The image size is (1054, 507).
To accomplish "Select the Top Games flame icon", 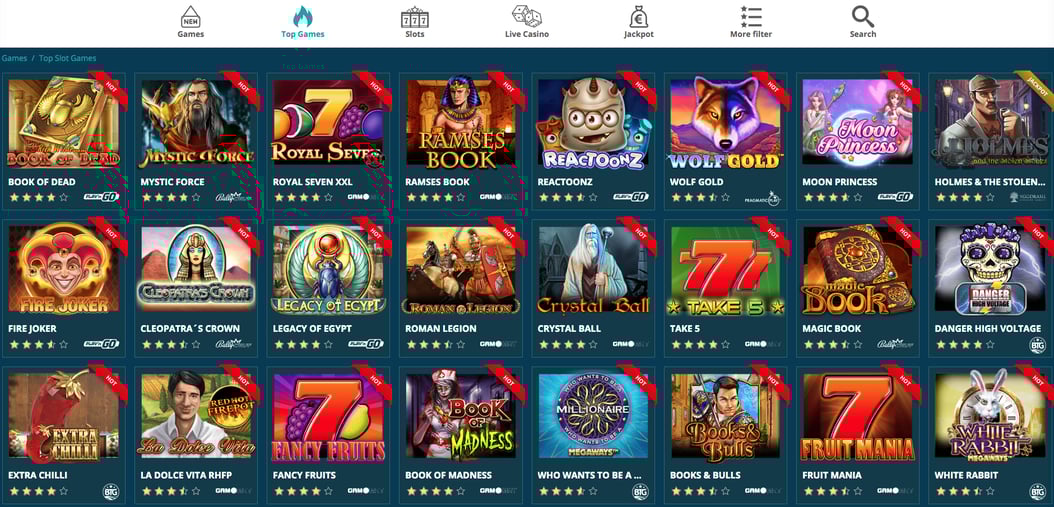I will (302, 16).
